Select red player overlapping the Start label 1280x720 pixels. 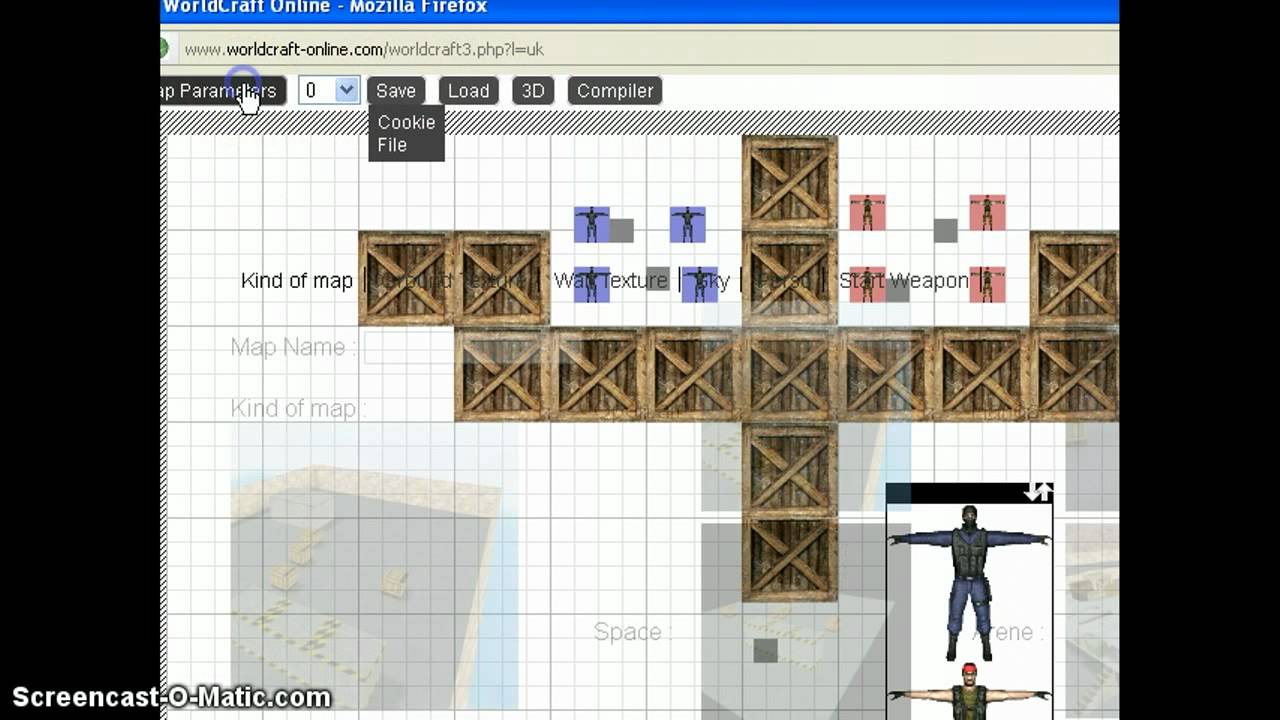click(x=867, y=284)
